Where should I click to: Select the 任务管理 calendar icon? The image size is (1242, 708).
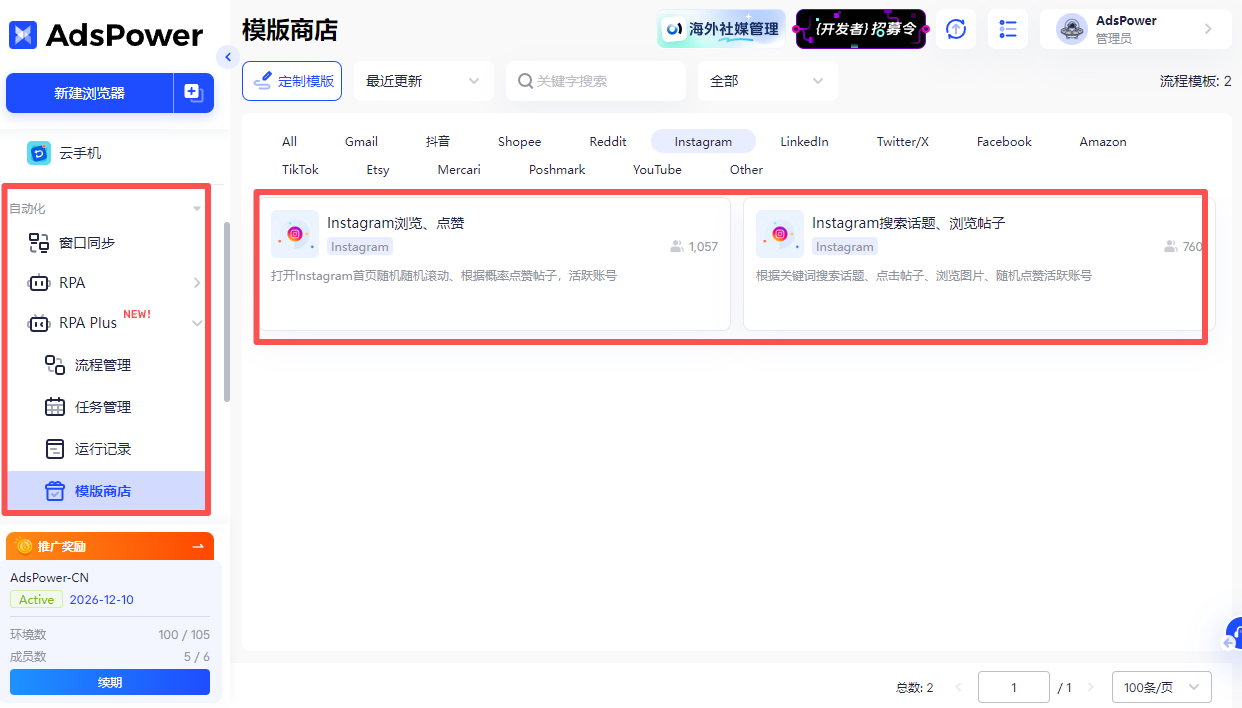coord(57,406)
